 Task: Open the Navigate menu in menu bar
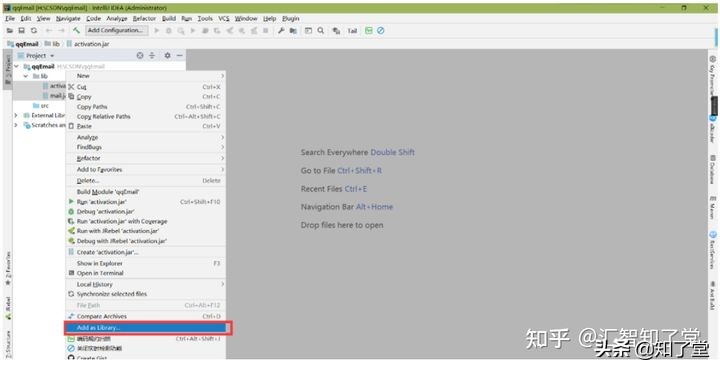(x=68, y=19)
